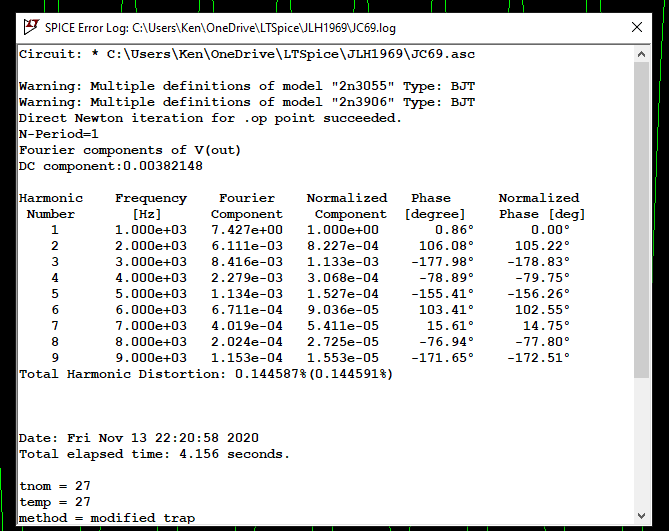Click the "tnom = 27" line
The height and width of the screenshot is (531, 669).
(x=55, y=486)
